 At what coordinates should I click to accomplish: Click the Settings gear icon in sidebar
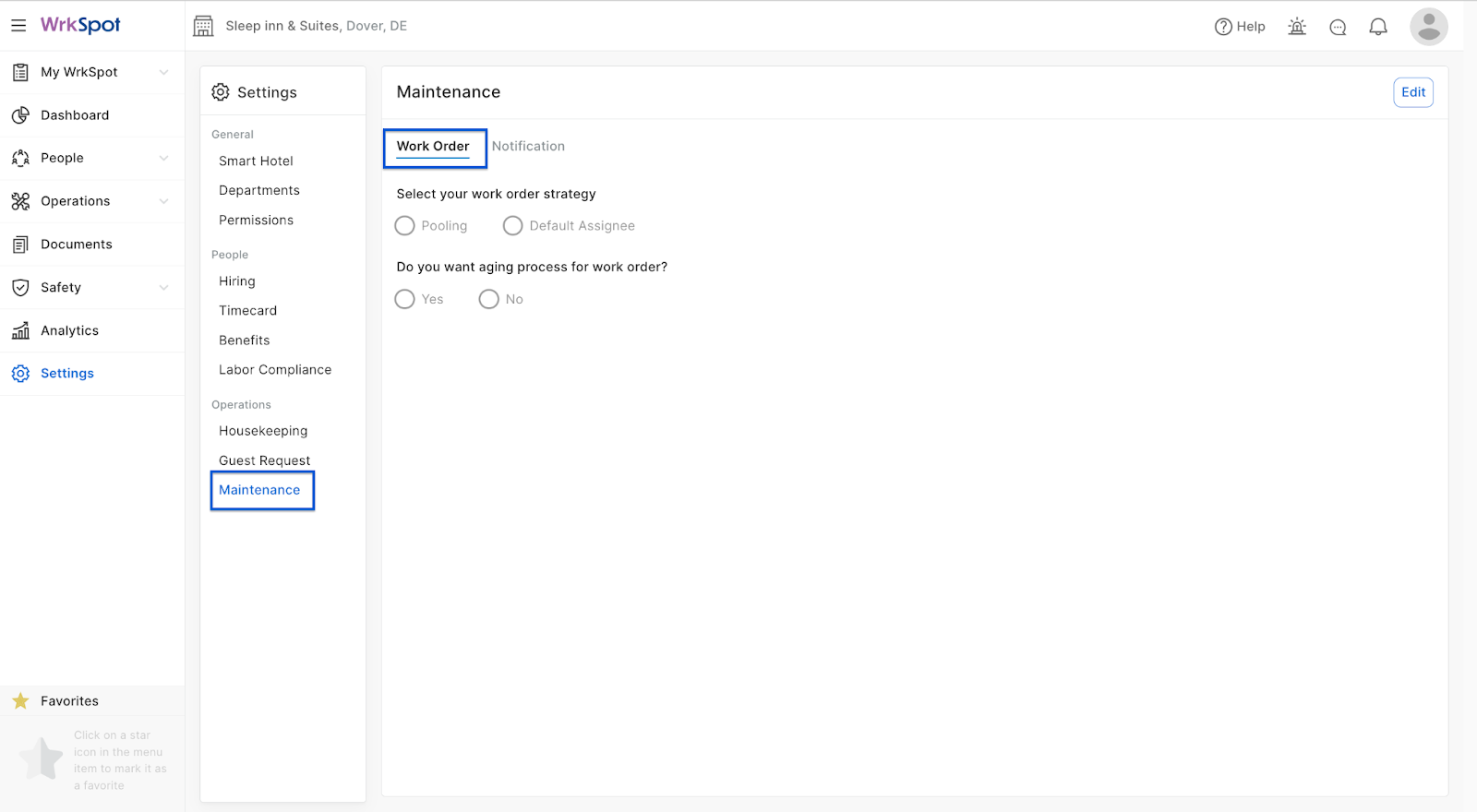pos(20,374)
